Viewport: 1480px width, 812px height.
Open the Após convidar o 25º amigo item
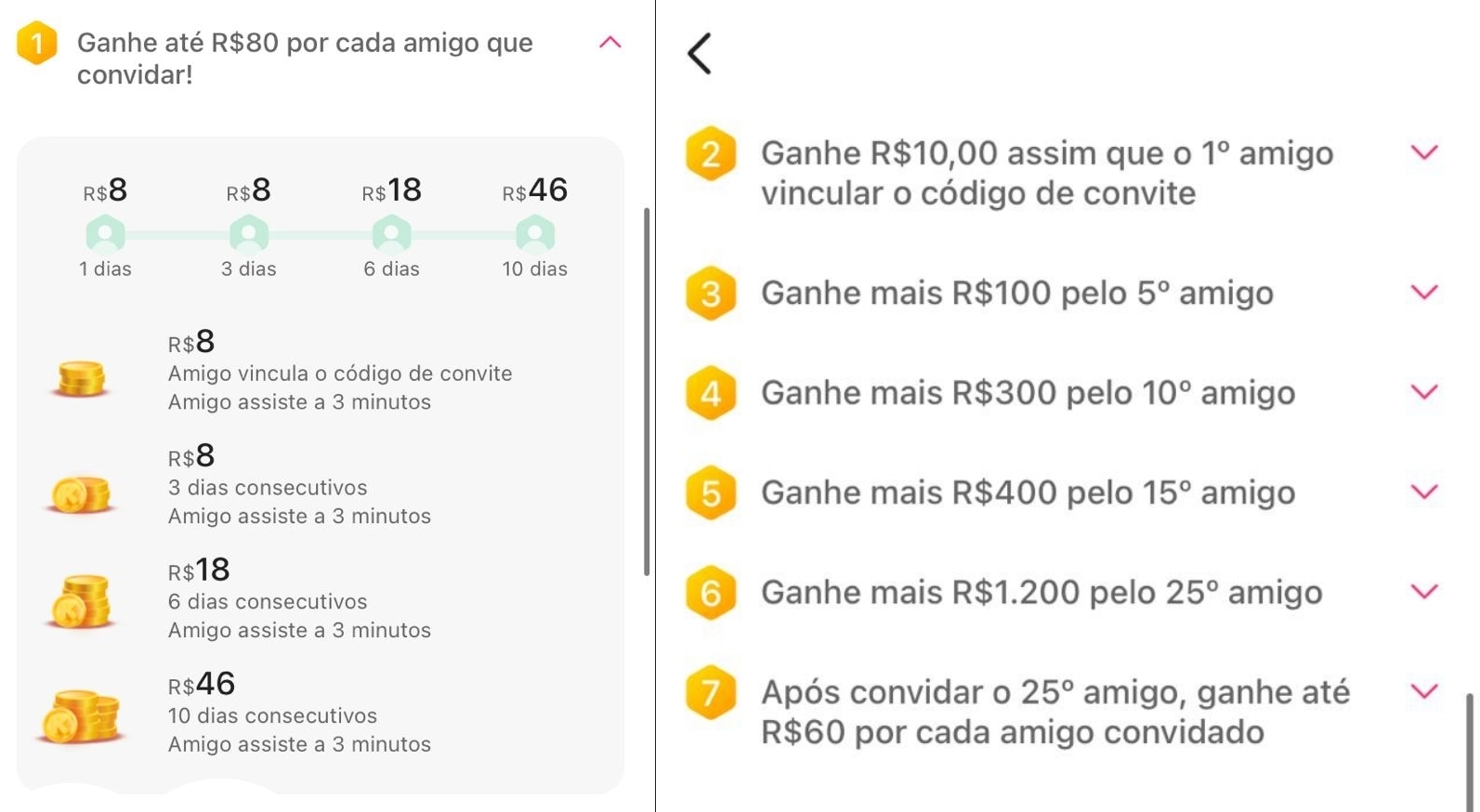(x=1055, y=713)
